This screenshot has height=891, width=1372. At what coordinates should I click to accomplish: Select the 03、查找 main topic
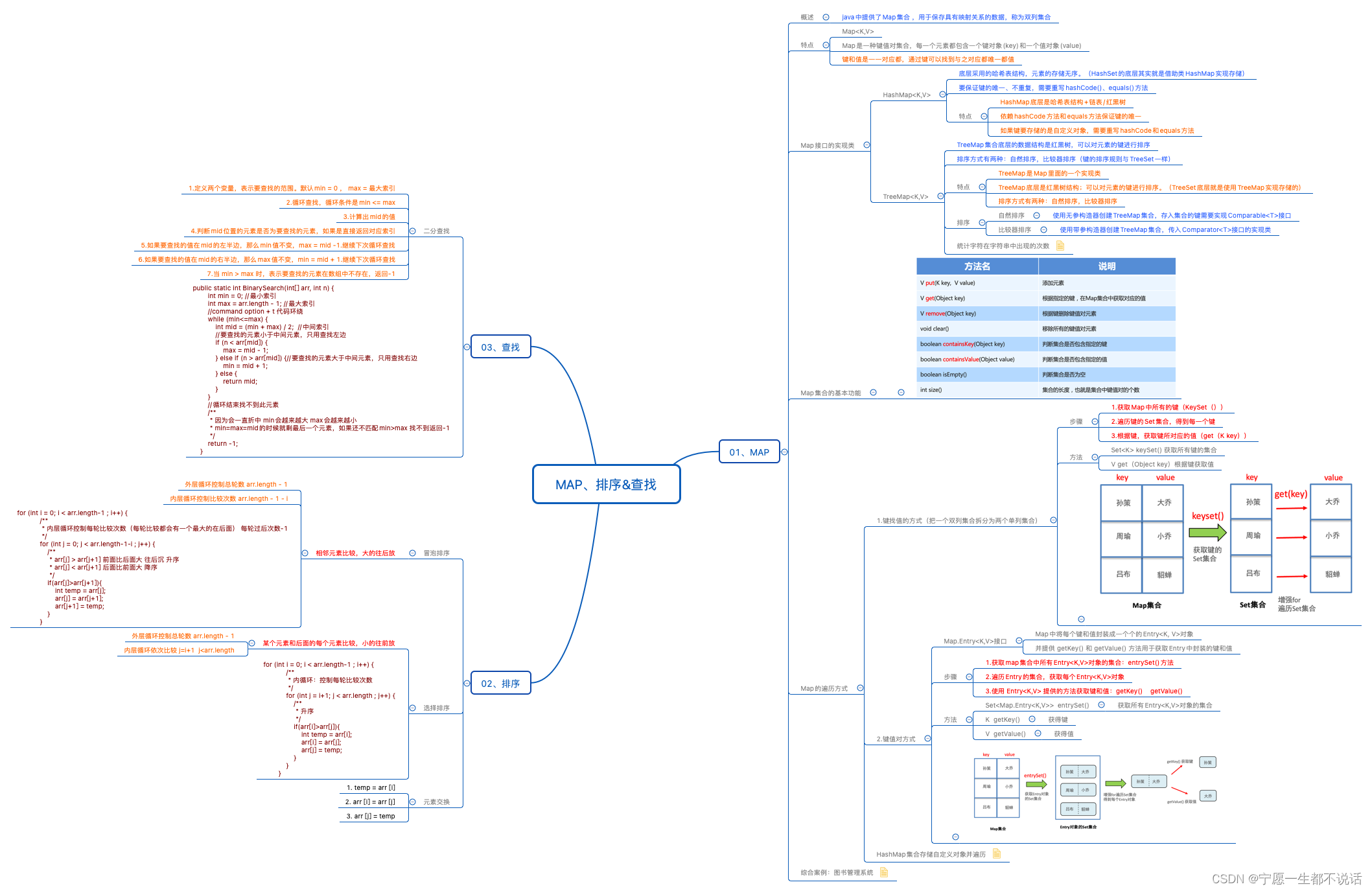click(x=500, y=347)
